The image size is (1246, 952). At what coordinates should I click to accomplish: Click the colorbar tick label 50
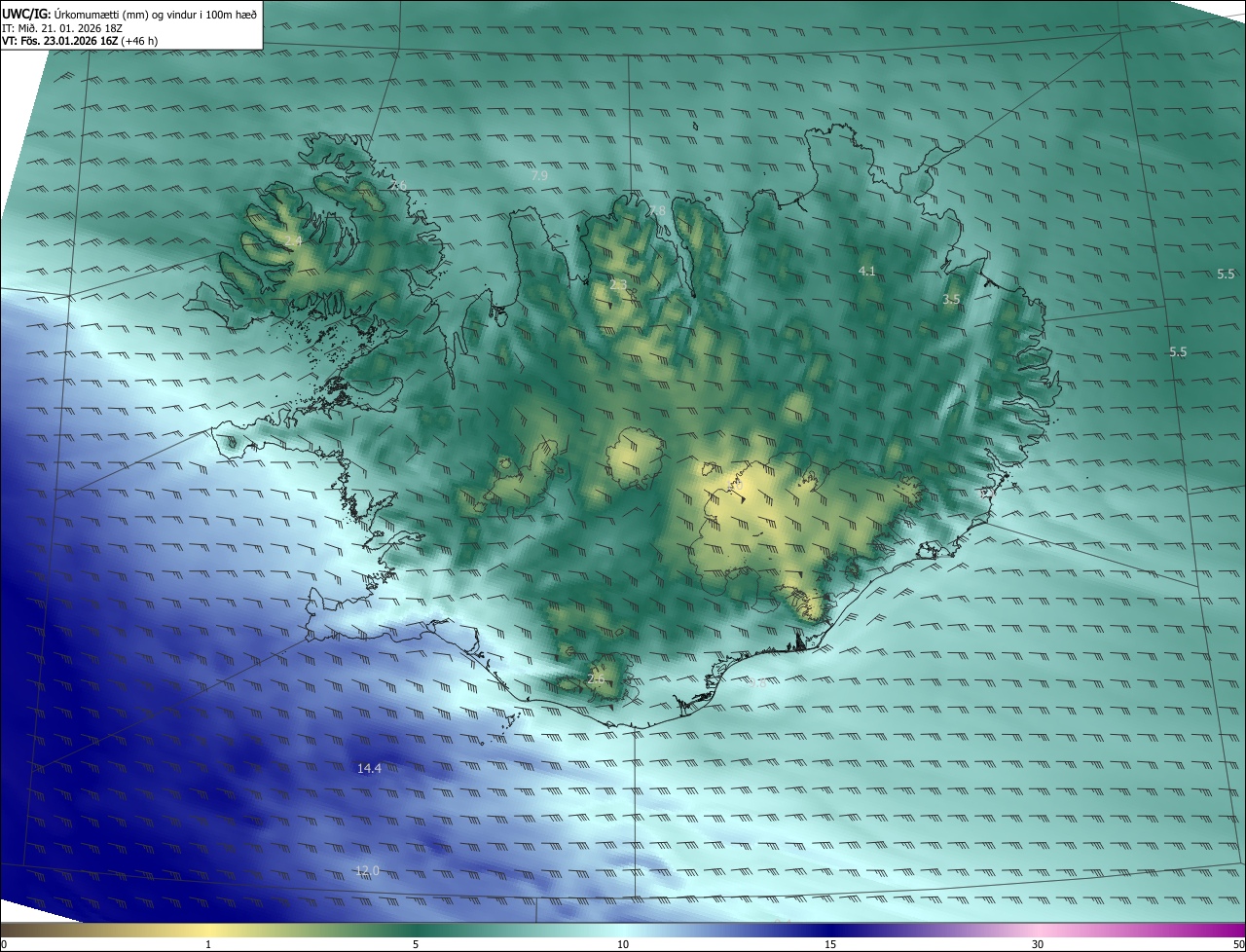(x=1238, y=944)
